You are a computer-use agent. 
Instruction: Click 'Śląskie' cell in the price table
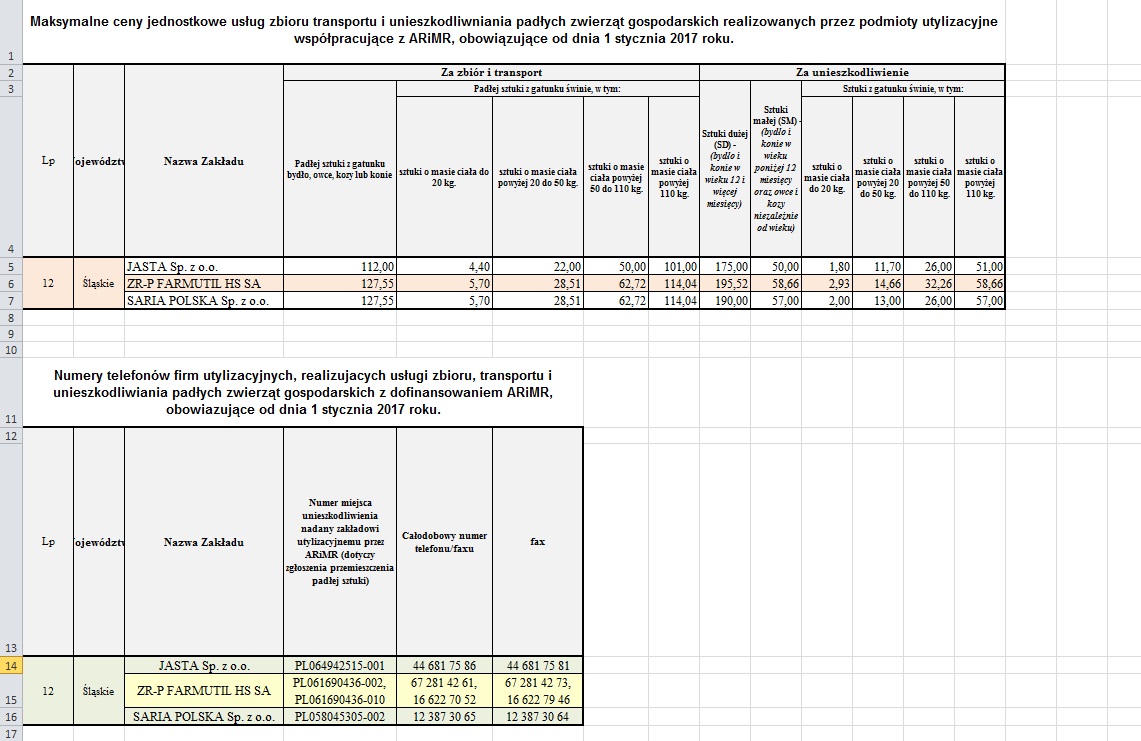click(x=99, y=283)
